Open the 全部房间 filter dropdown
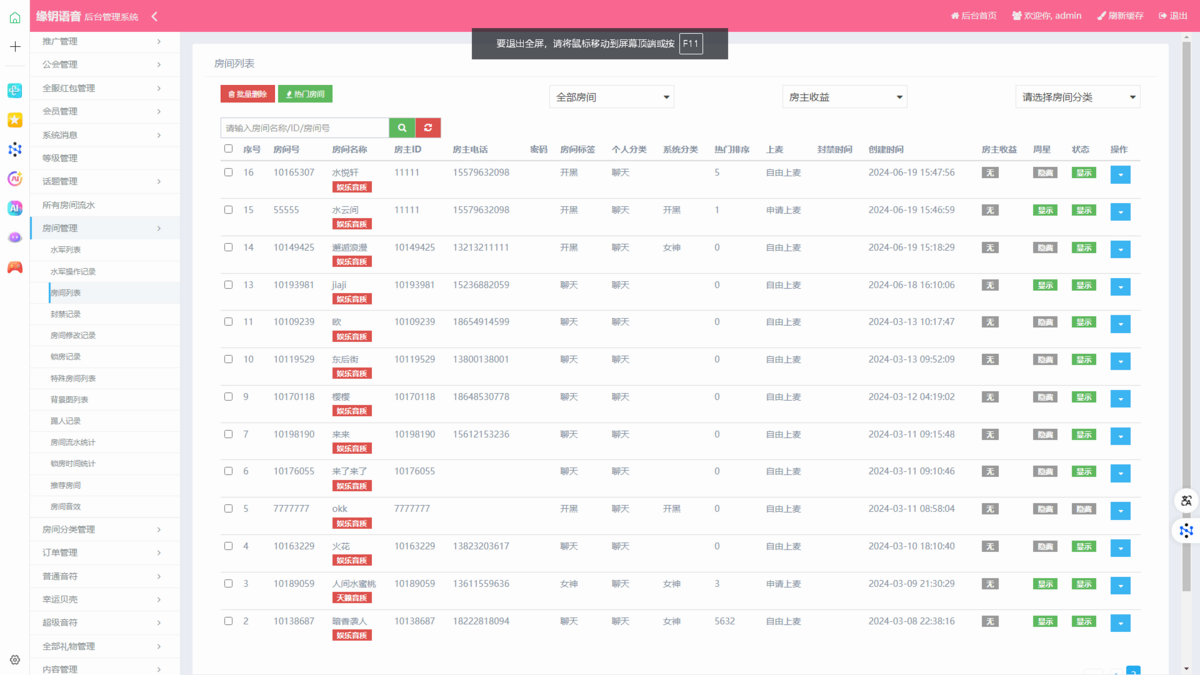Viewport: 1200px width, 675px height. click(x=612, y=97)
